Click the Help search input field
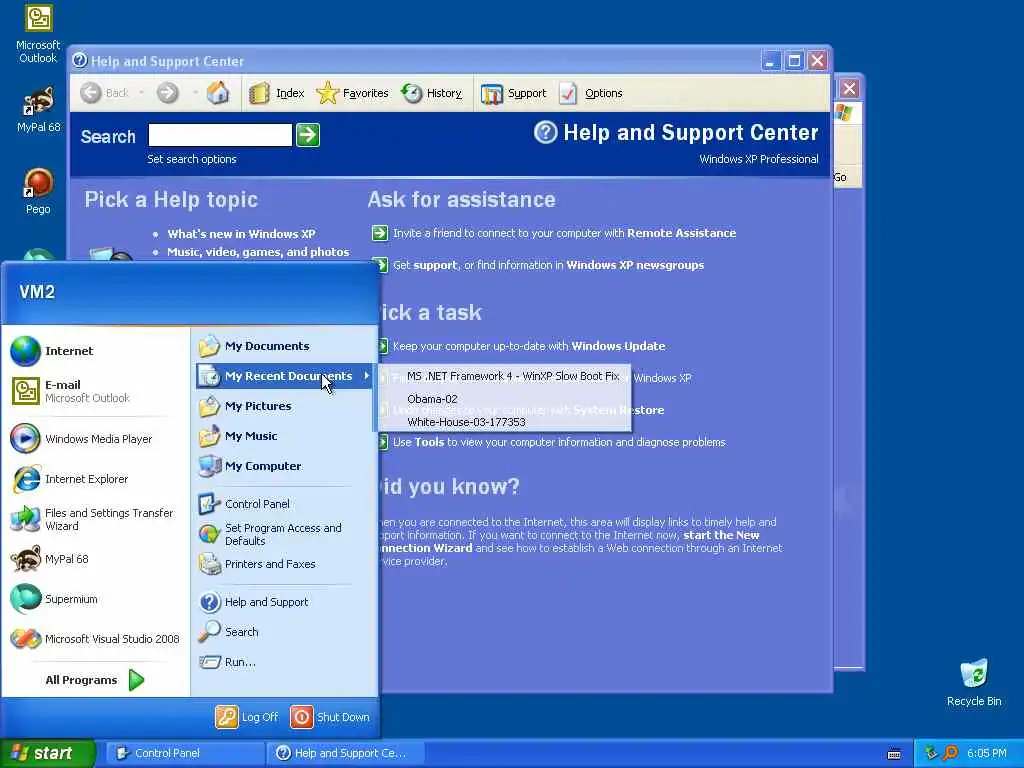The width and height of the screenshot is (1024, 768). point(220,135)
